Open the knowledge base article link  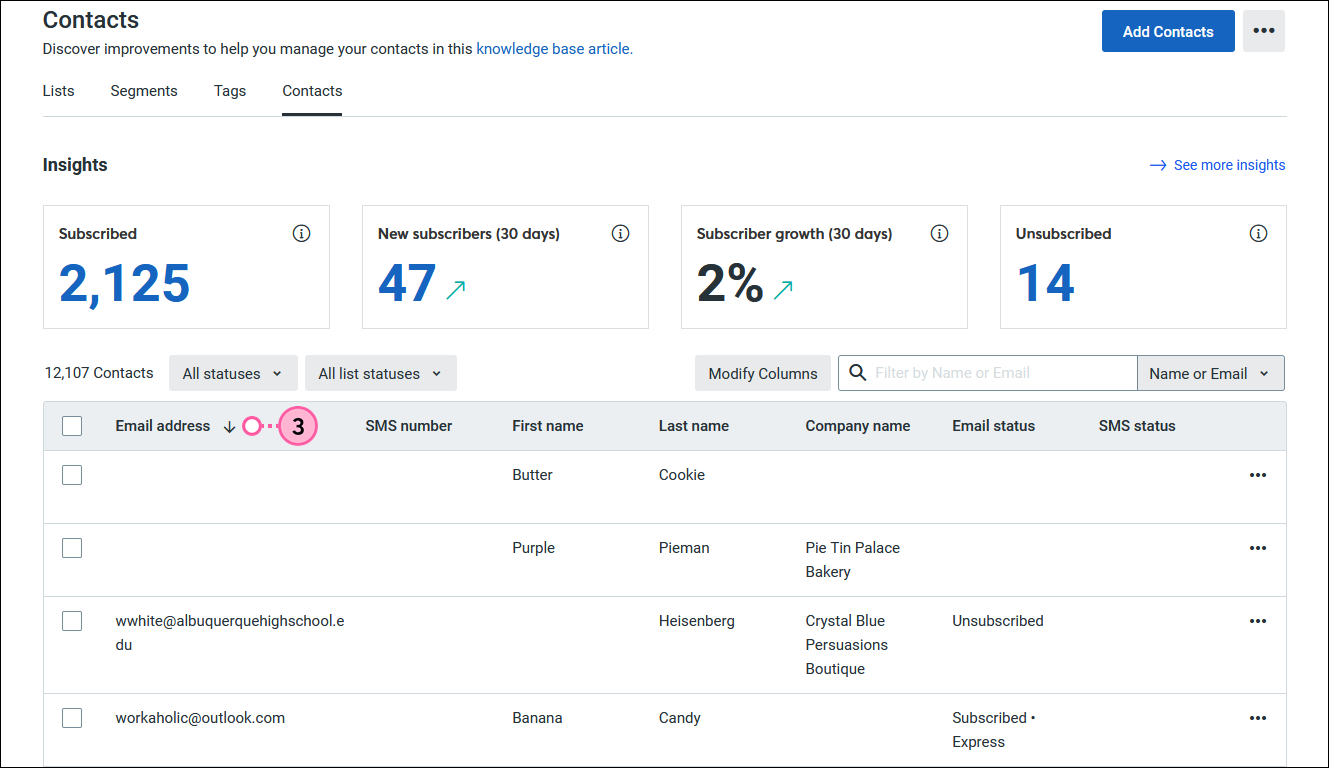coord(554,48)
